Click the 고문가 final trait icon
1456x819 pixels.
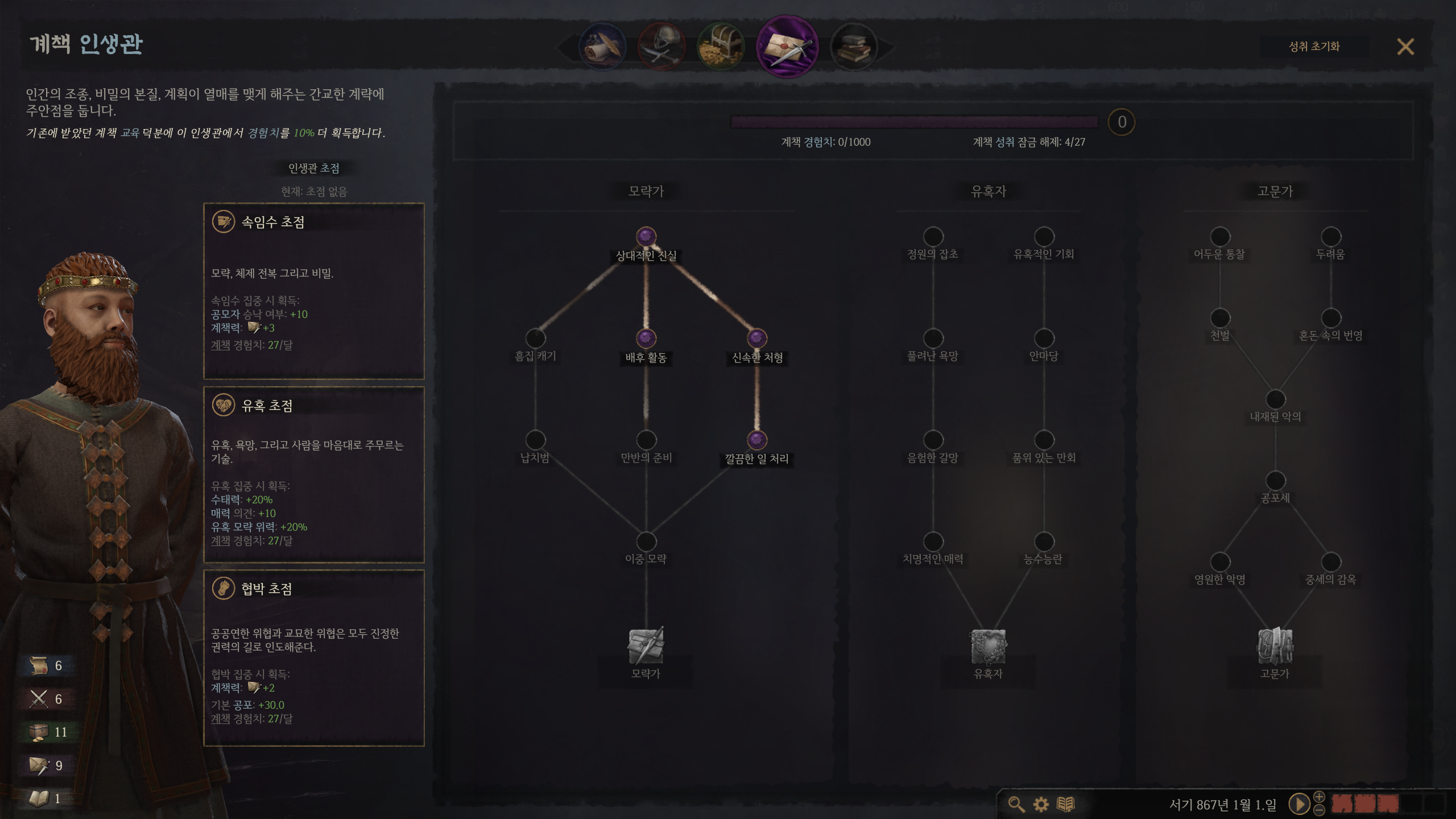(1275, 646)
